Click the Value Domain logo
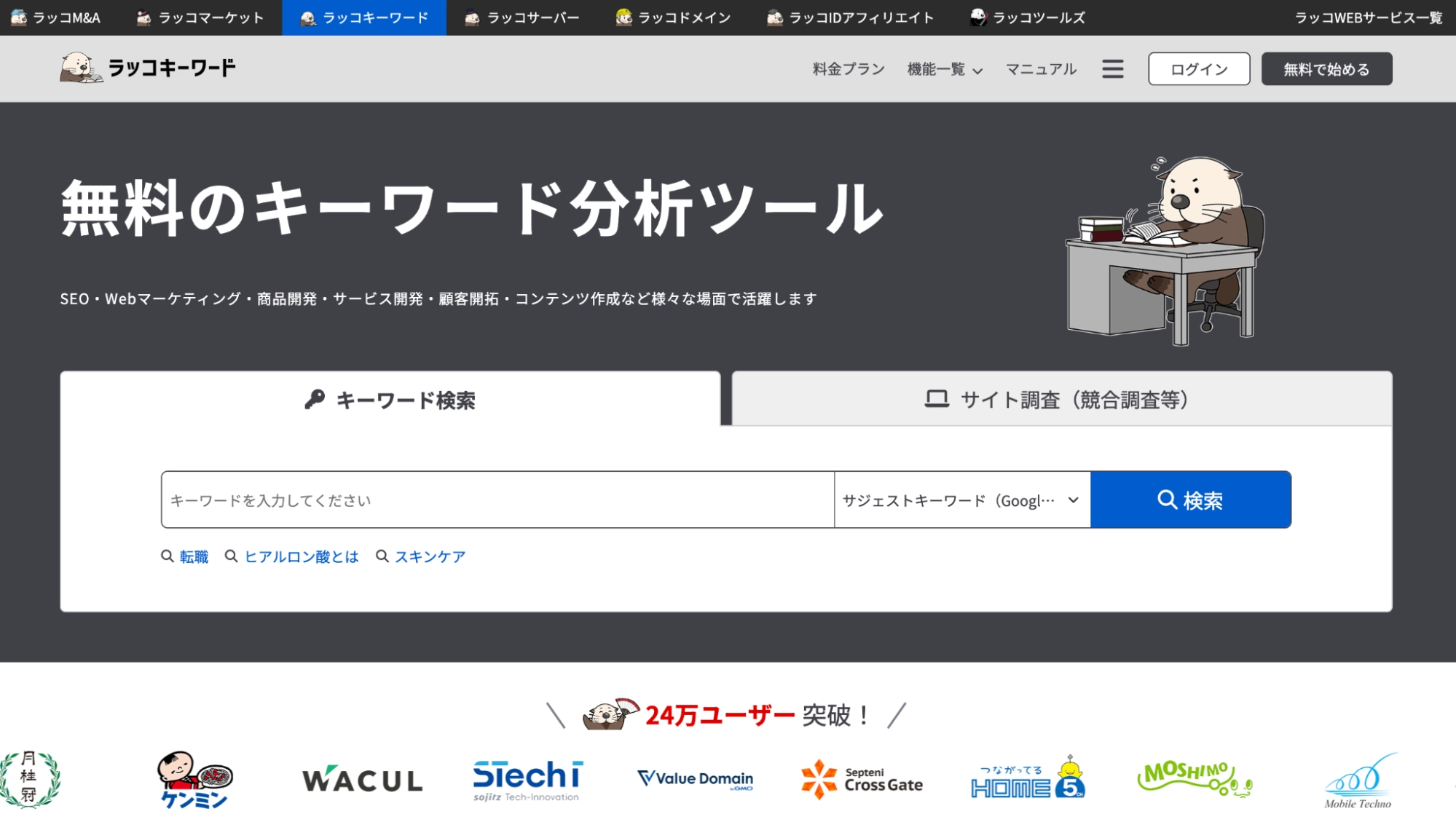Screen dimensions: 1456x822 coord(695,779)
